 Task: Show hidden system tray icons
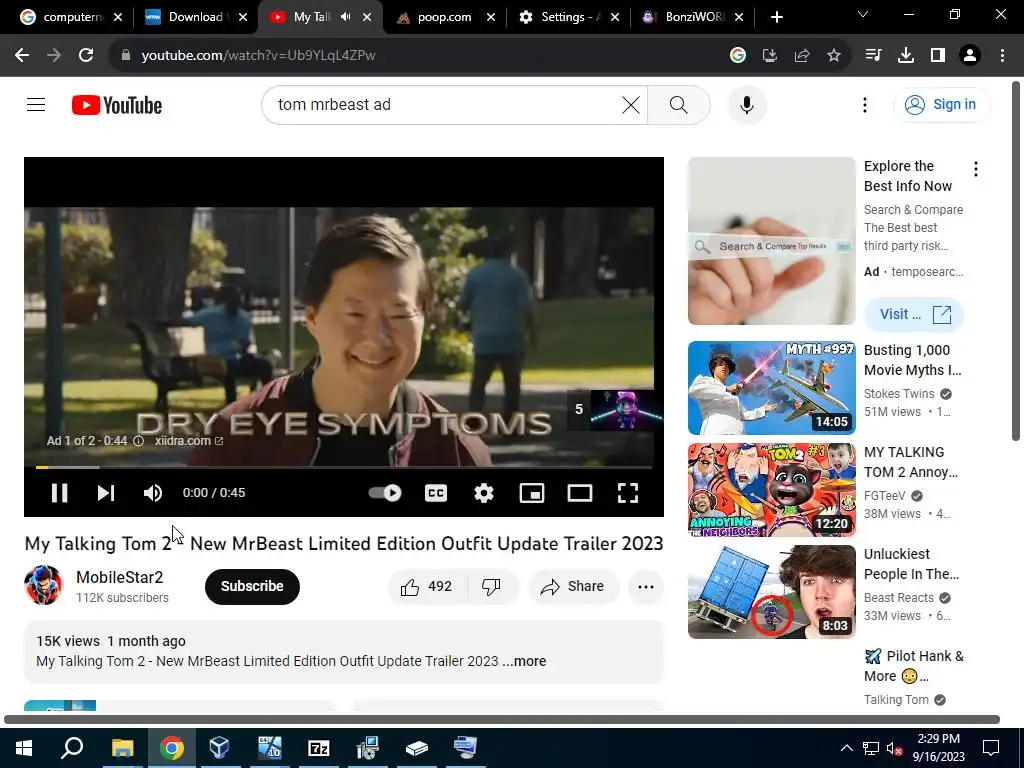click(846, 748)
